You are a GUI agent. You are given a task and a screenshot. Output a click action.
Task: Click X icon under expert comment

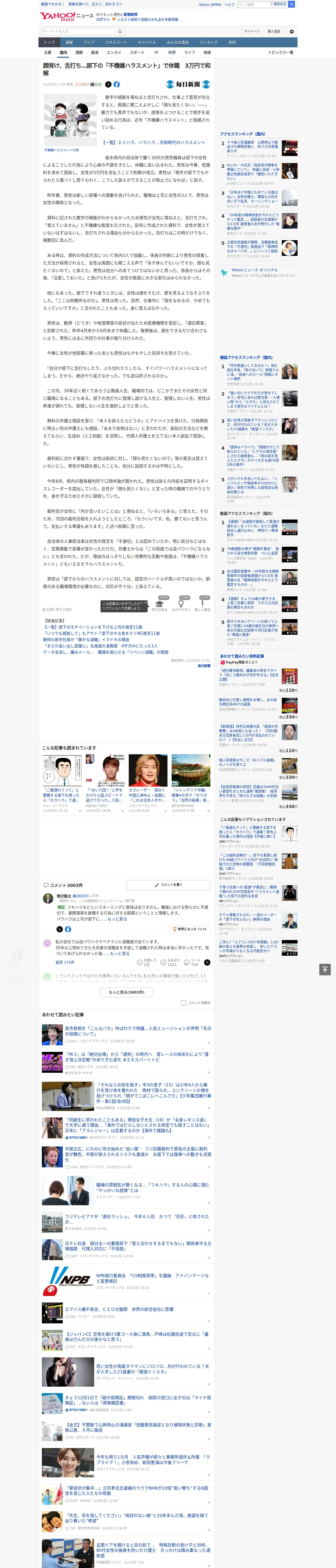[59, 930]
